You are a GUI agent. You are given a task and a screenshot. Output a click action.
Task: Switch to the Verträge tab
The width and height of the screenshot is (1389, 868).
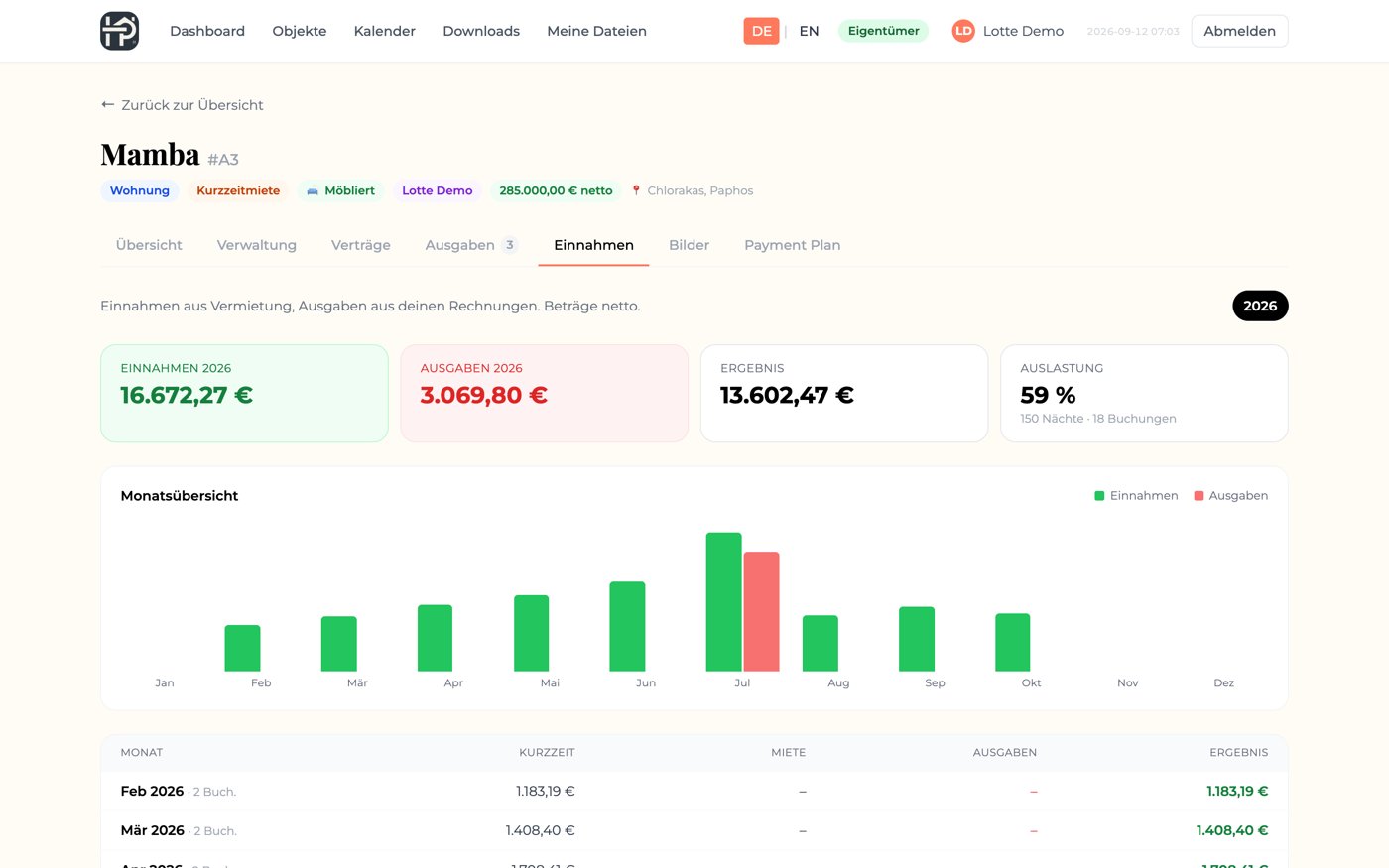pyautogui.click(x=361, y=245)
